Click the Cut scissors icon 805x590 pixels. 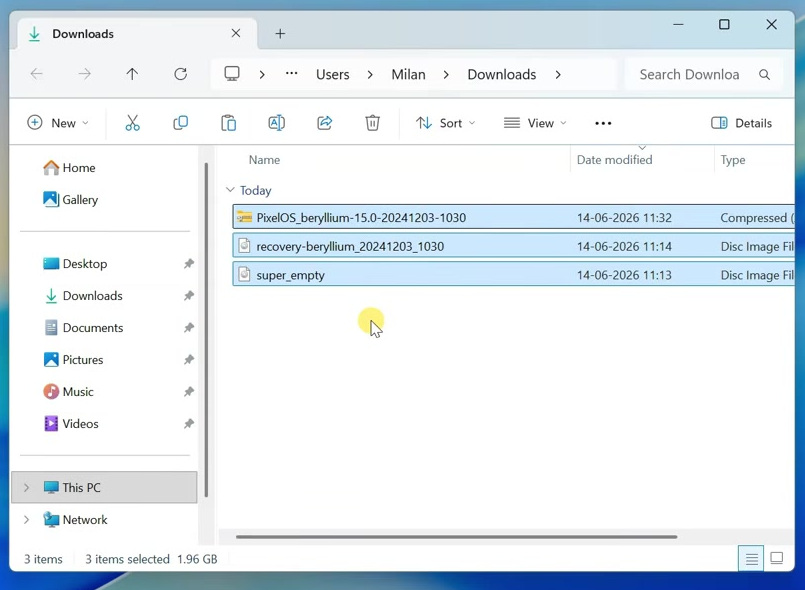[132, 123]
